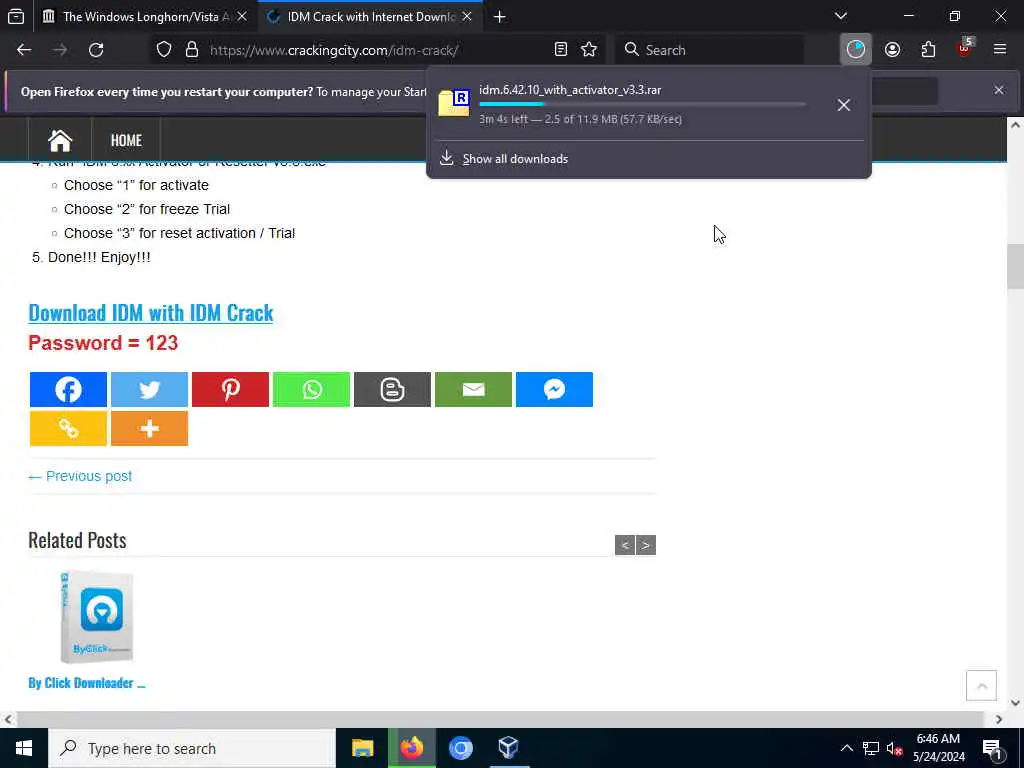Viewport: 1024px width, 768px height.
Task: Open more share options orange plus button
Action: [x=150, y=428]
